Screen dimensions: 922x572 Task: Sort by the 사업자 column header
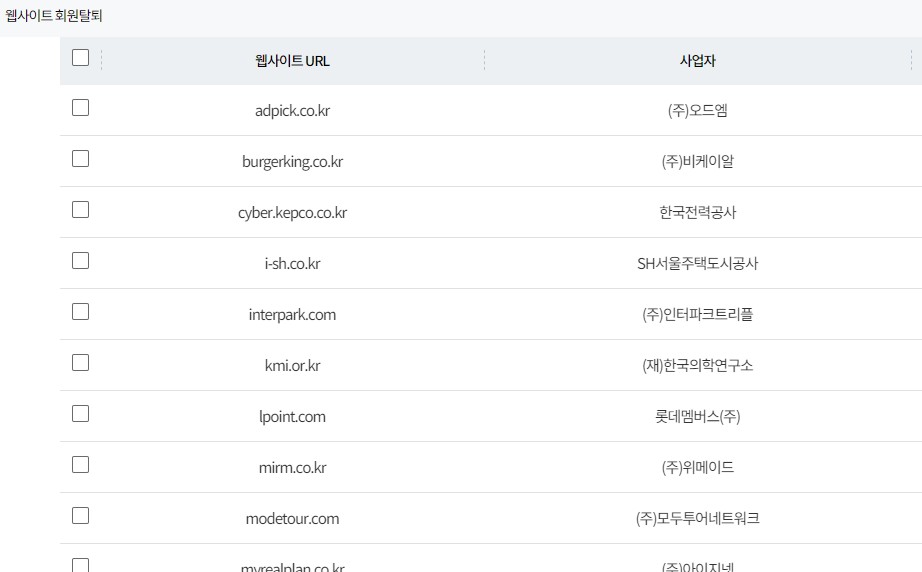pyautogui.click(x=697, y=61)
